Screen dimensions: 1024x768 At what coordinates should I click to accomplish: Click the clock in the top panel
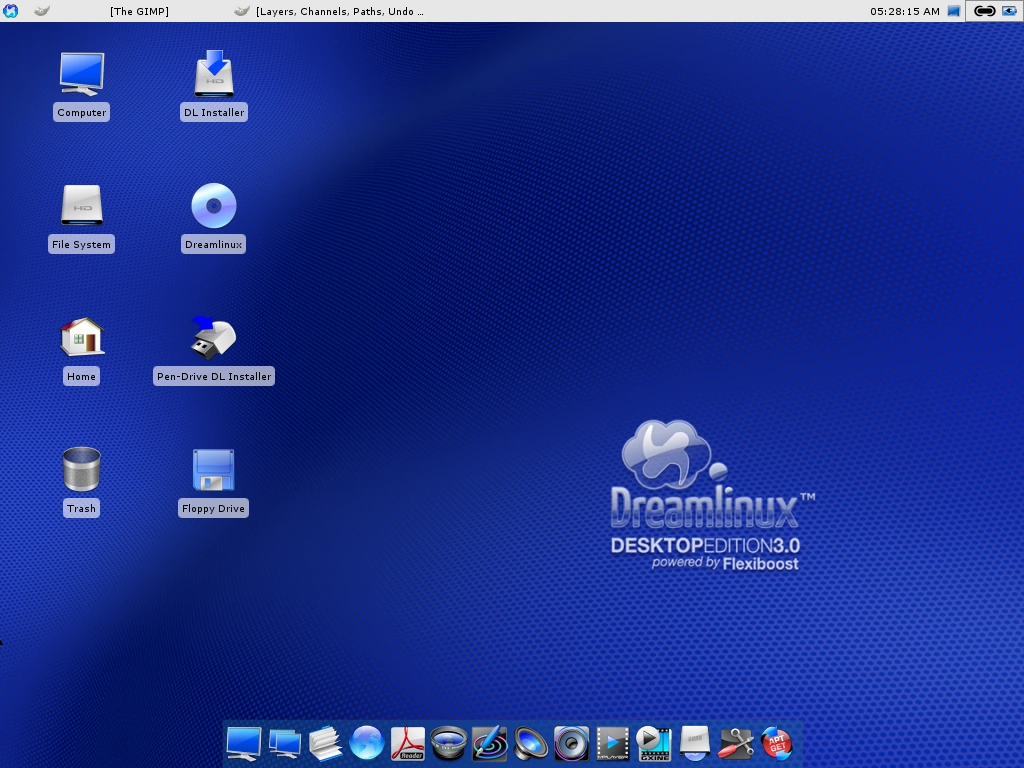pos(904,11)
